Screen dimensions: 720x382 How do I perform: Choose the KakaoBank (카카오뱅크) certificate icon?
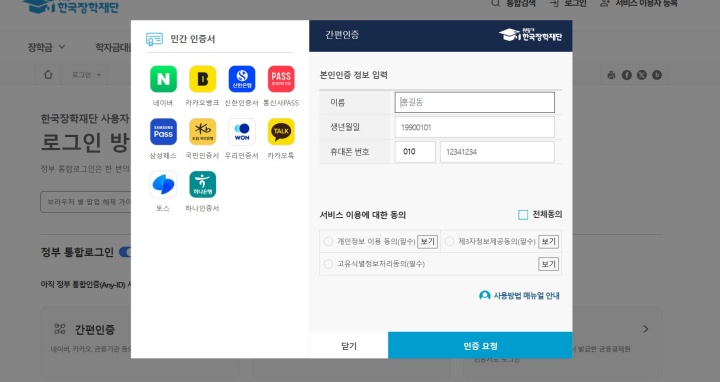coord(202,79)
